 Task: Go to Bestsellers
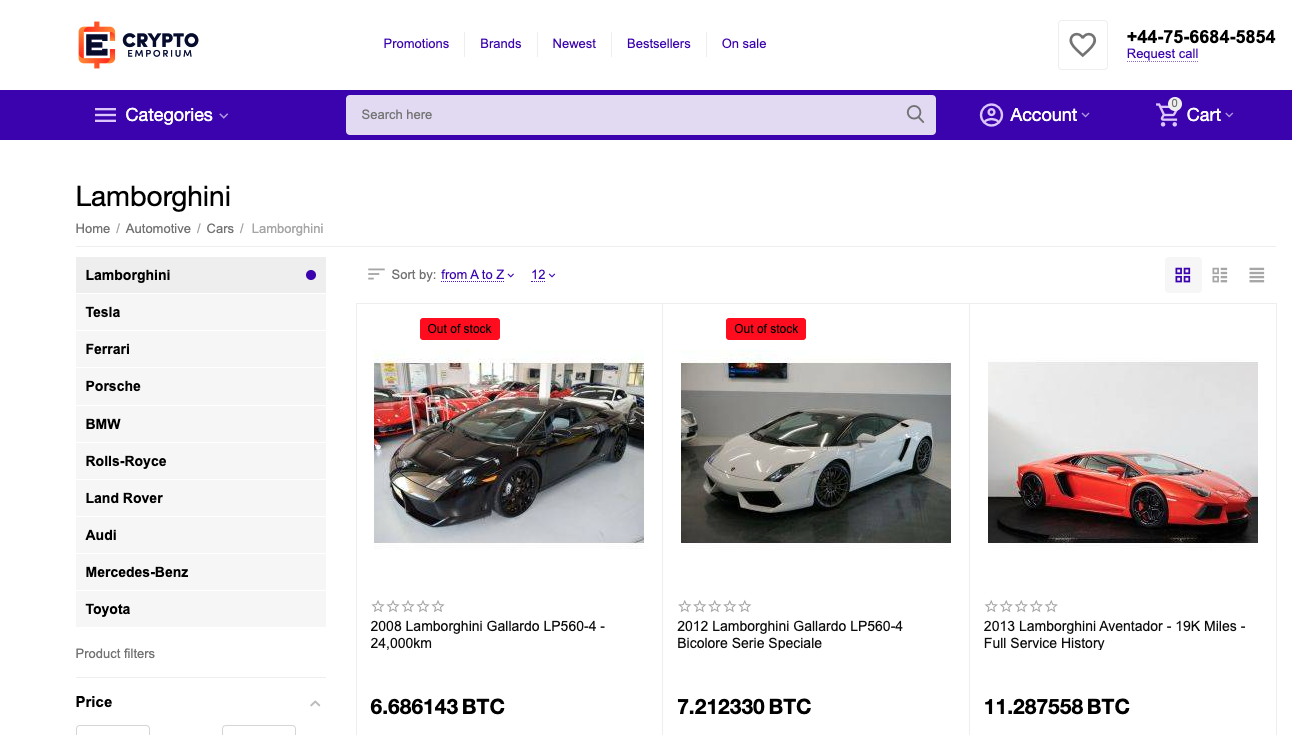pos(658,44)
